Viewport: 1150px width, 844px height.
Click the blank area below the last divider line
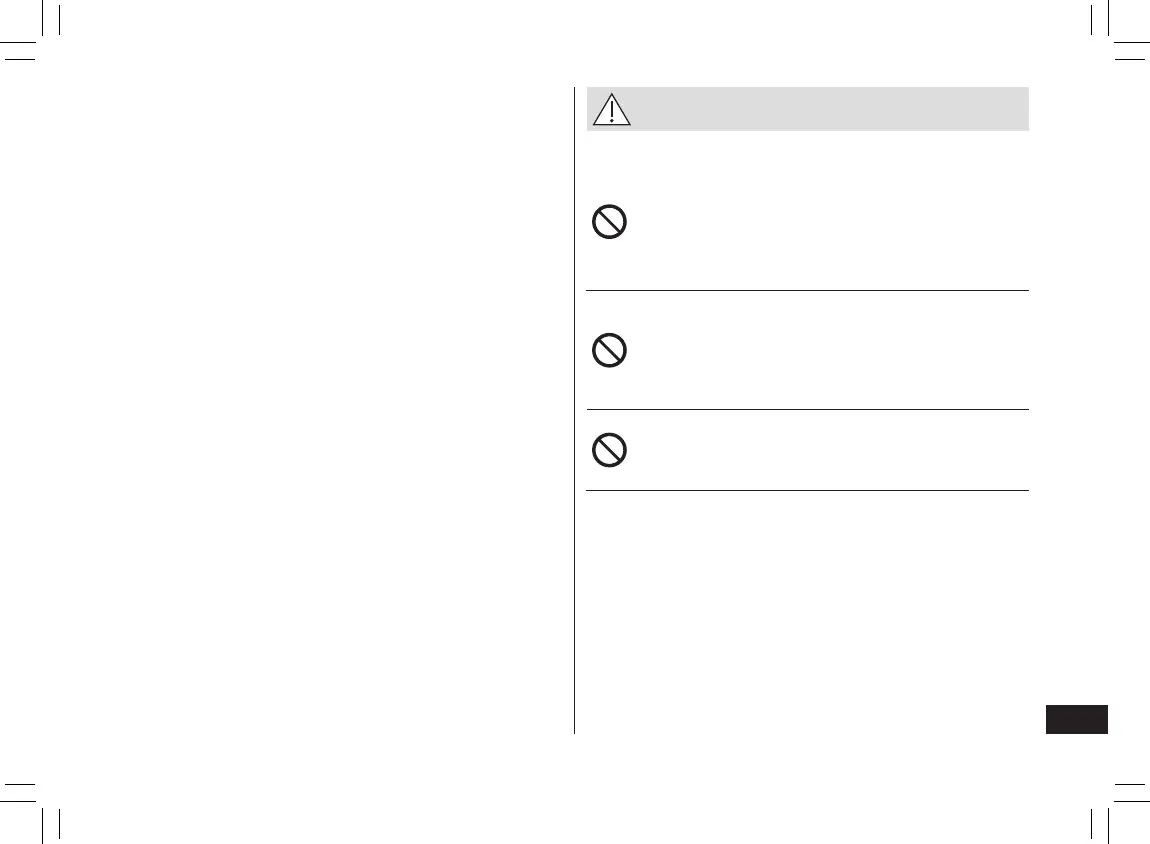click(807, 600)
